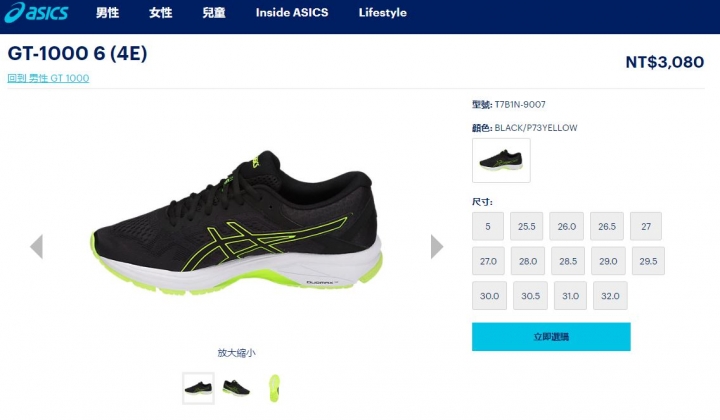This screenshot has width=720, height=420.
Task: Select the green sole thumbnail
Action: (274, 388)
